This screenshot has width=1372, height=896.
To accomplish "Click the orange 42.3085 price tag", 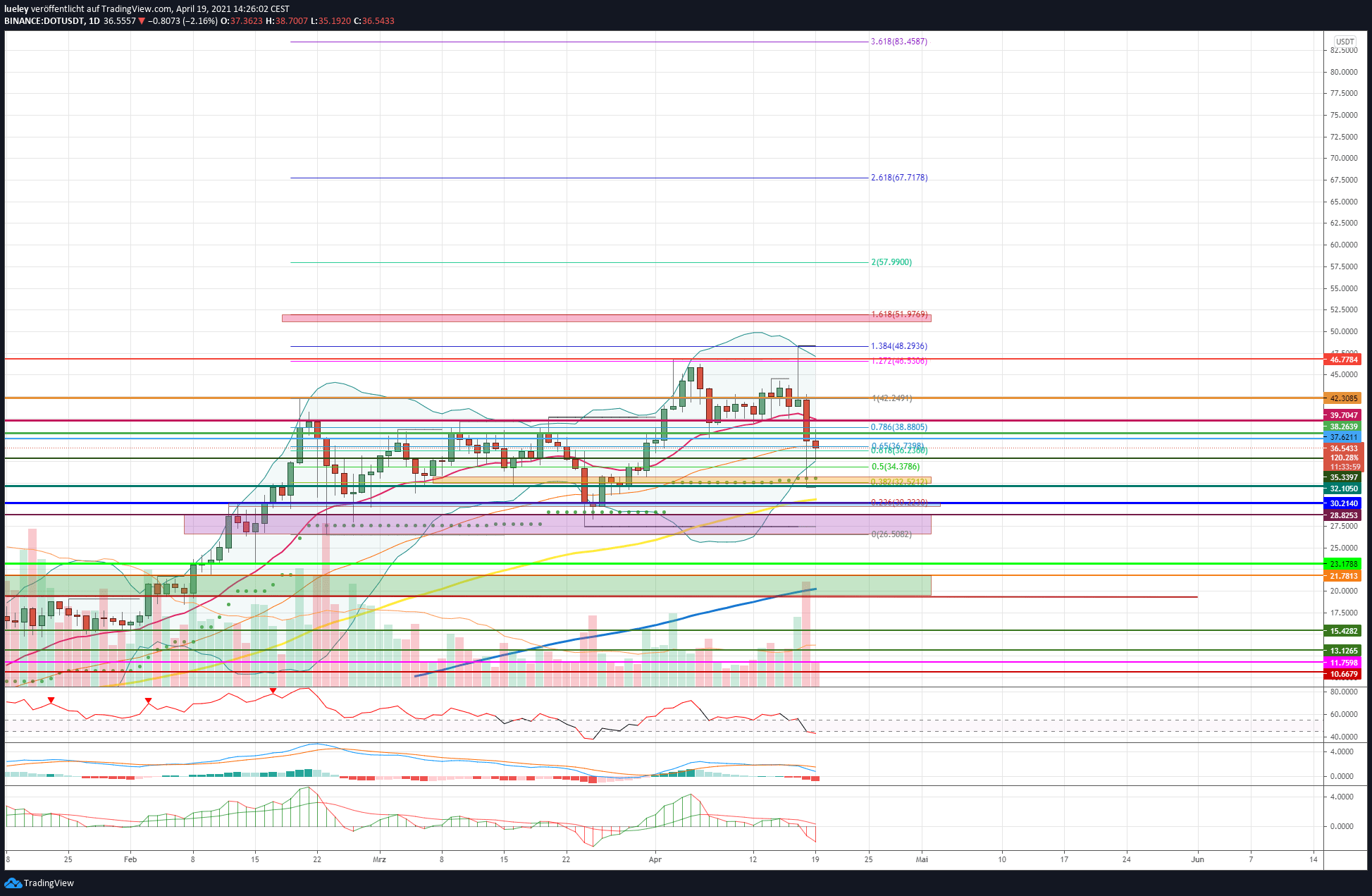I will (x=1344, y=398).
